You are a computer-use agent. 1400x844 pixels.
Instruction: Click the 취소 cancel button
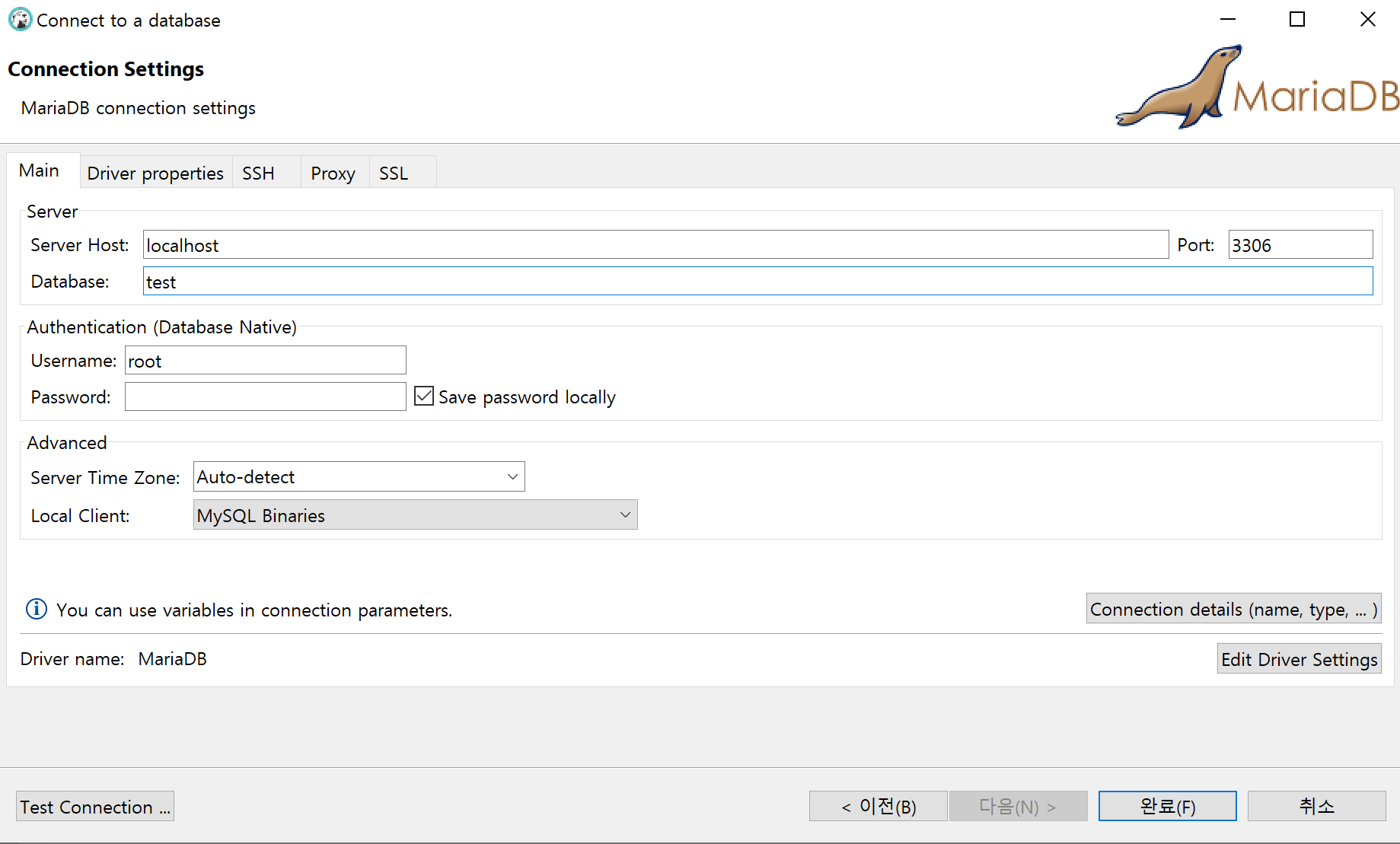(x=1317, y=806)
